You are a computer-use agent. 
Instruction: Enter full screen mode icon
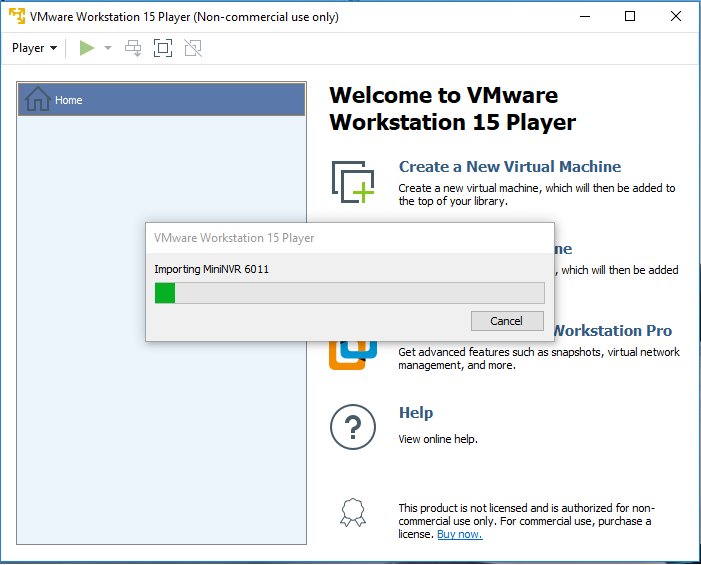163,48
